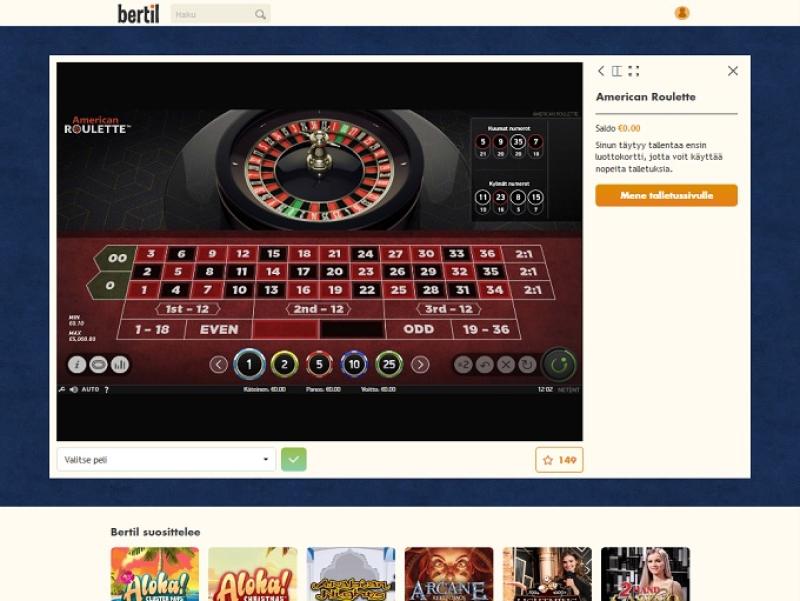
Task: Add game to favorites star 149
Action: (x=559, y=460)
